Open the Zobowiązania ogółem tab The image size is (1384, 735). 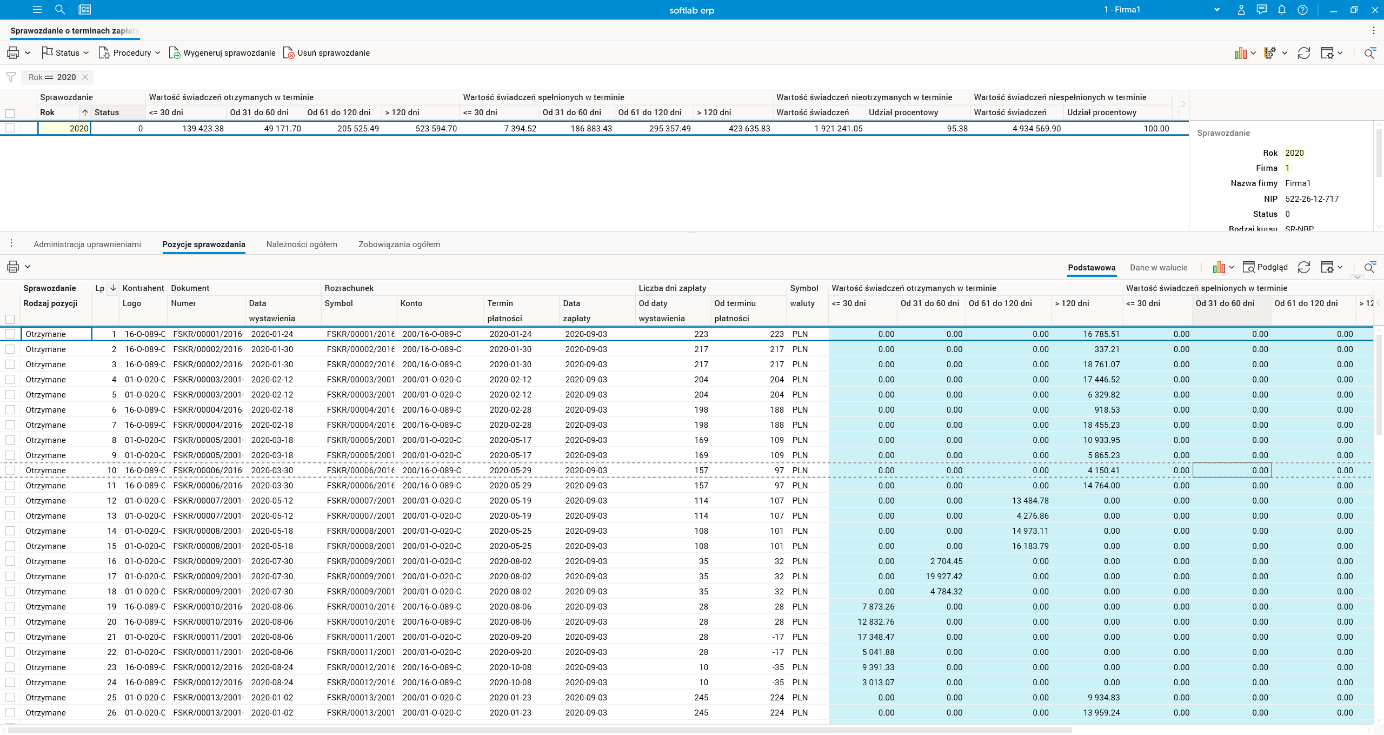[399, 244]
